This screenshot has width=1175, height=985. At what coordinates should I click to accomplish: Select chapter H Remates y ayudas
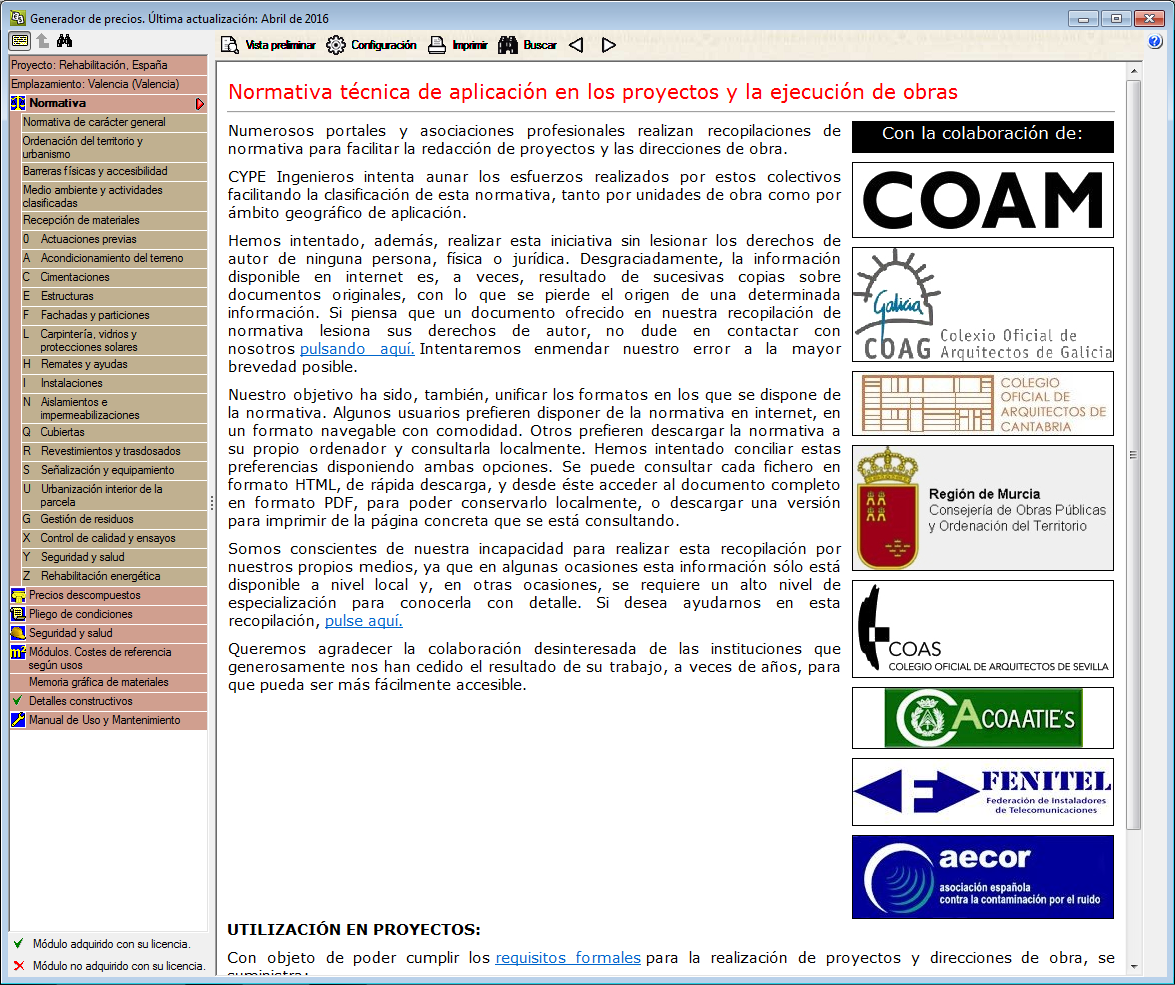coord(115,364)
